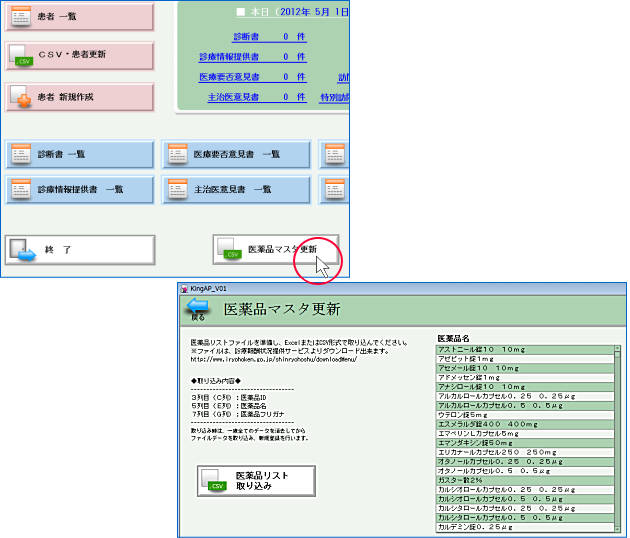
Task: Click list icon on 主治医意見書 一覧 button
Action: pos(177,188)
